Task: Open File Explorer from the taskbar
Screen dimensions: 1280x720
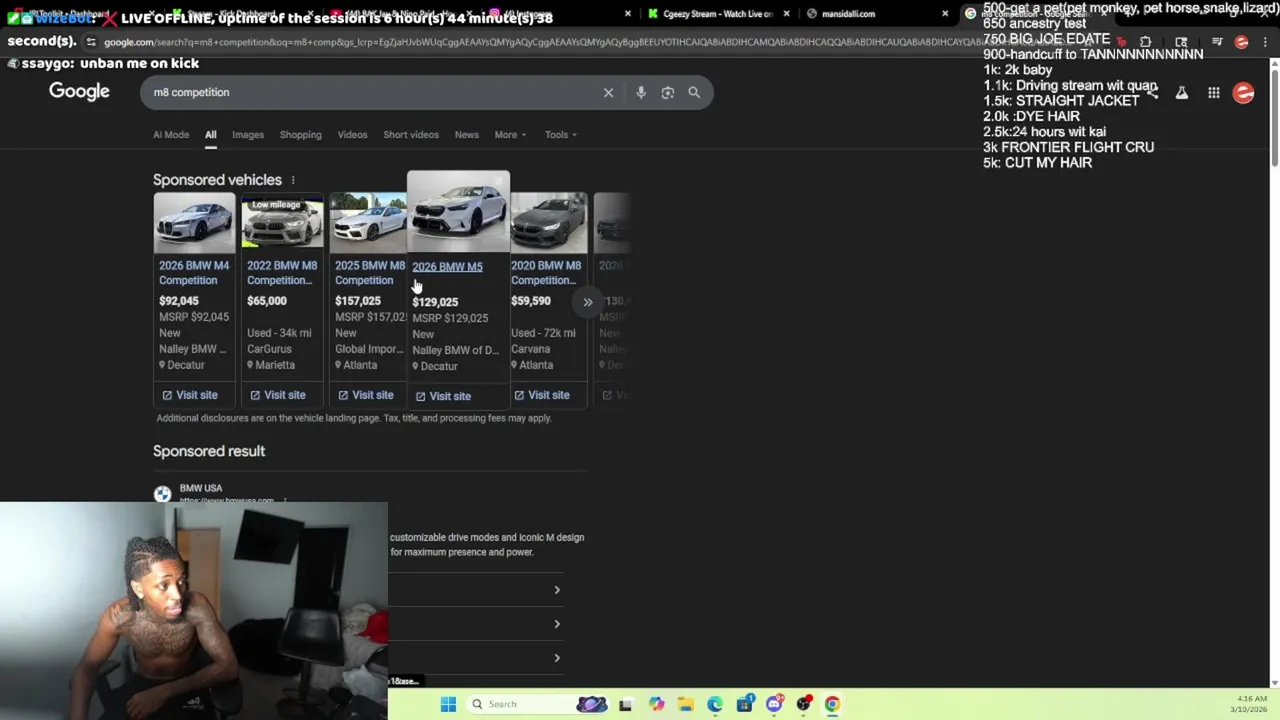Action: [x=685, y=704]
